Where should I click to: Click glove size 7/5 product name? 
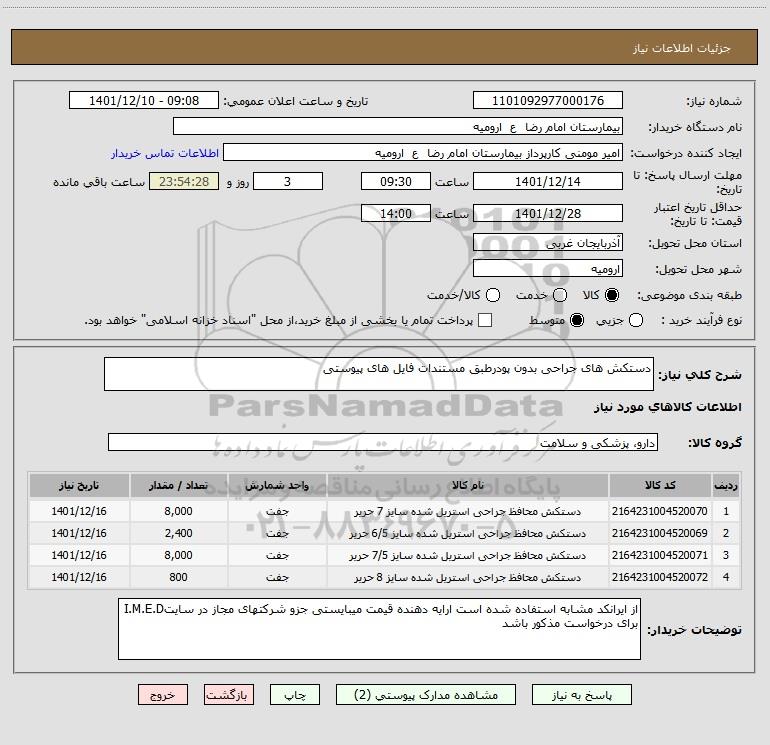tap(468, 556)
